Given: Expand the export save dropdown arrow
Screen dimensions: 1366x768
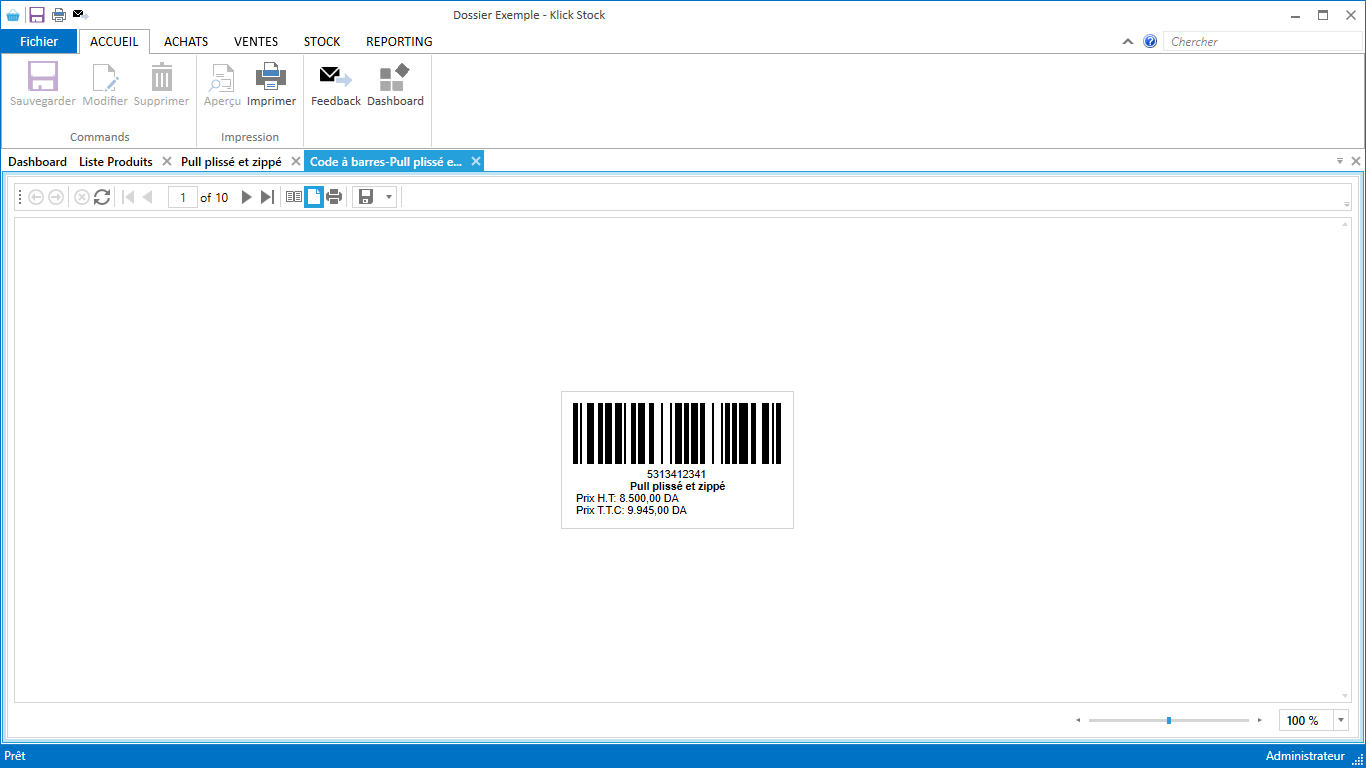Looking at the screenshot, I should click(389, 197).
